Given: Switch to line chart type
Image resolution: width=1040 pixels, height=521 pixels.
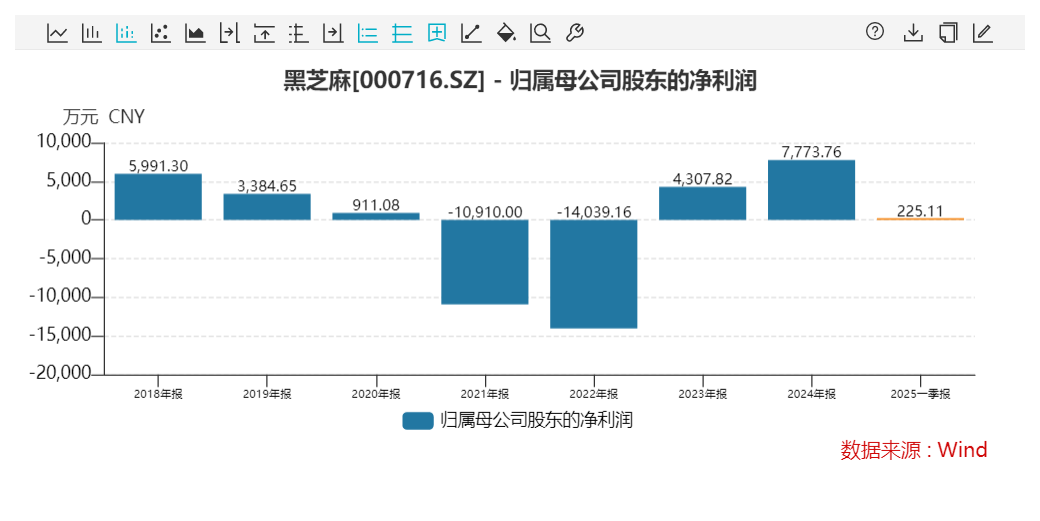Looking at the screenshot, I should [58, 32].
